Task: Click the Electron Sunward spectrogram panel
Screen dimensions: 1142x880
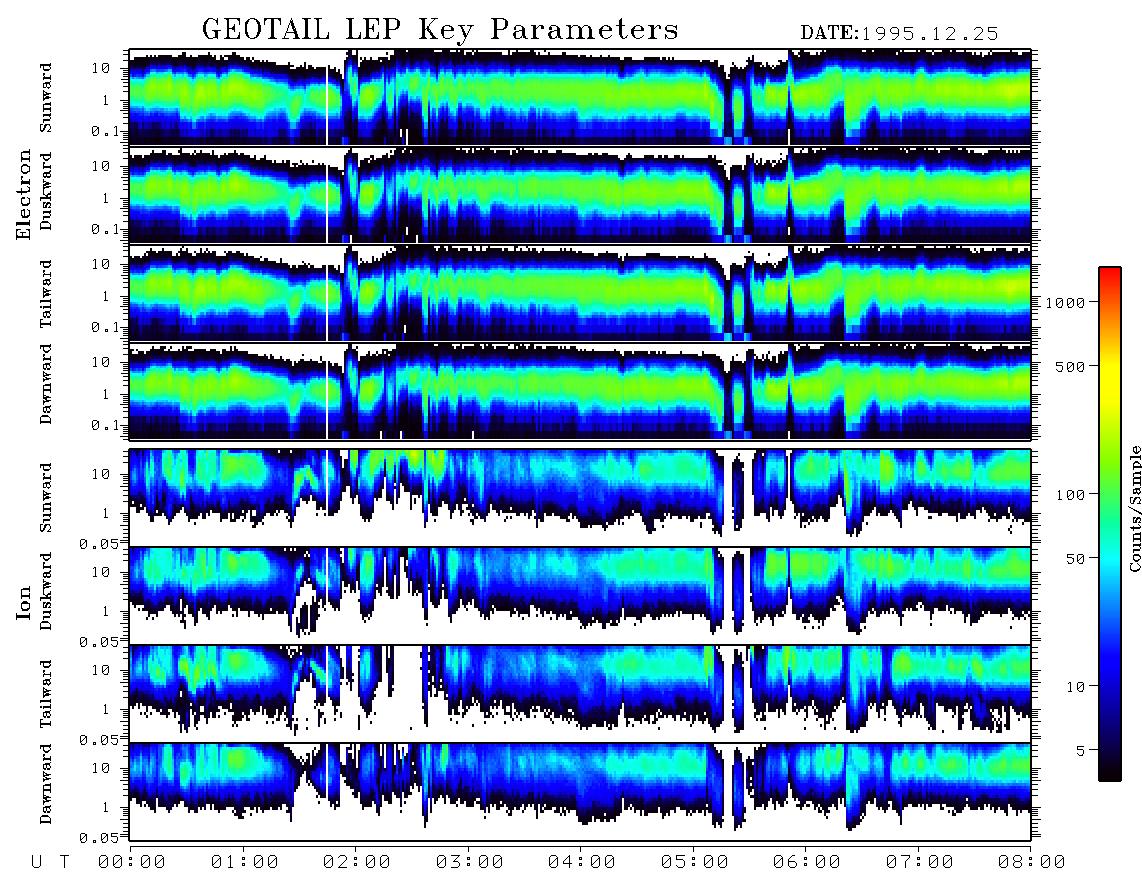Action: click(x=580, y=97)
